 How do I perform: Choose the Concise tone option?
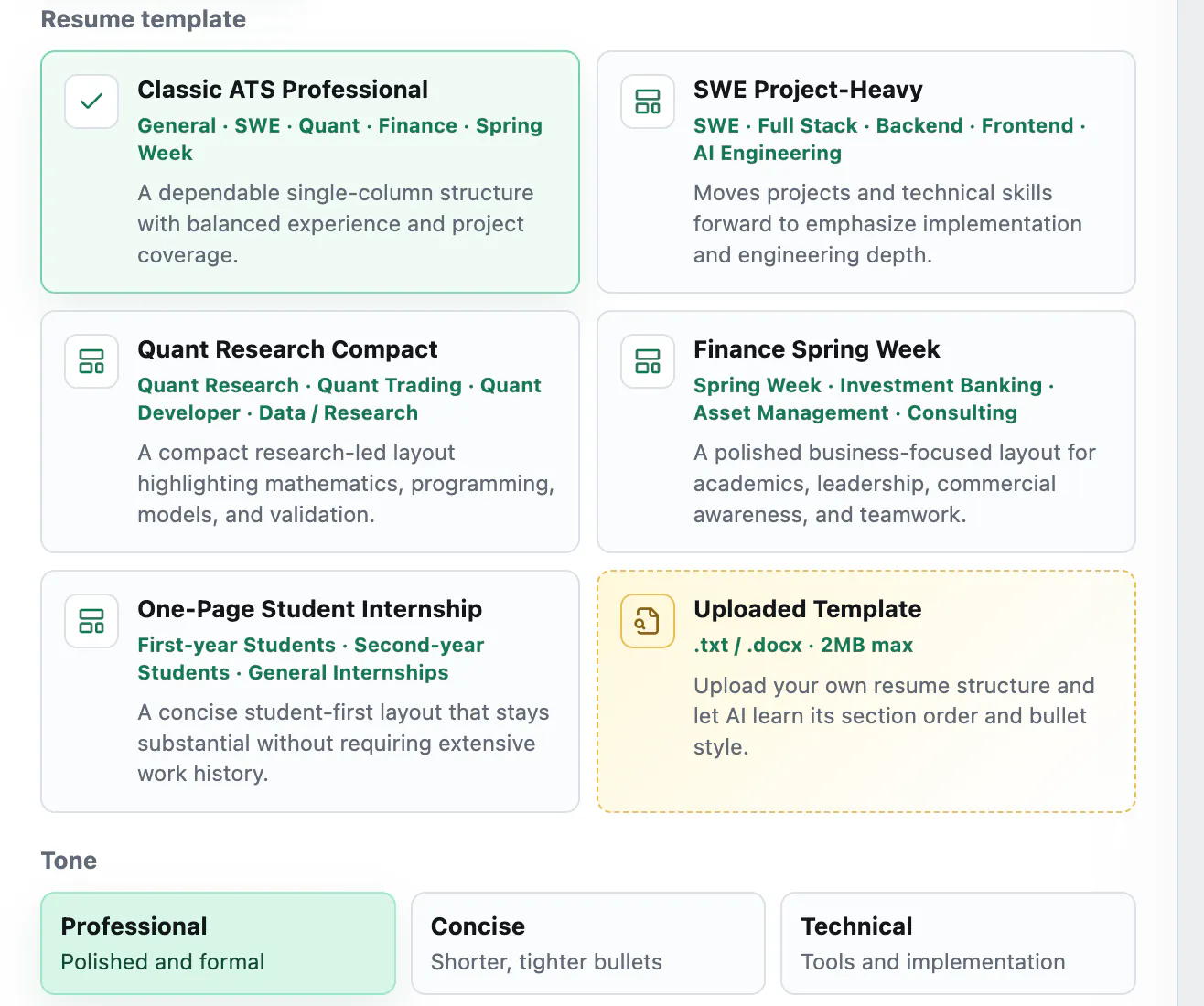tap(588, 943)
